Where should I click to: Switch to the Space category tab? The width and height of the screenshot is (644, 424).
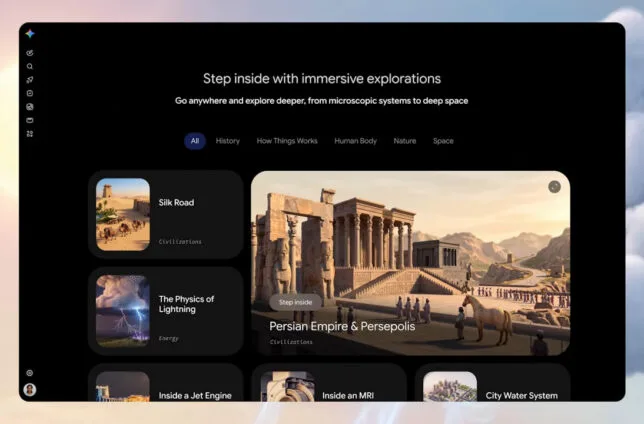pyautogui.click(x=443, y=141)
